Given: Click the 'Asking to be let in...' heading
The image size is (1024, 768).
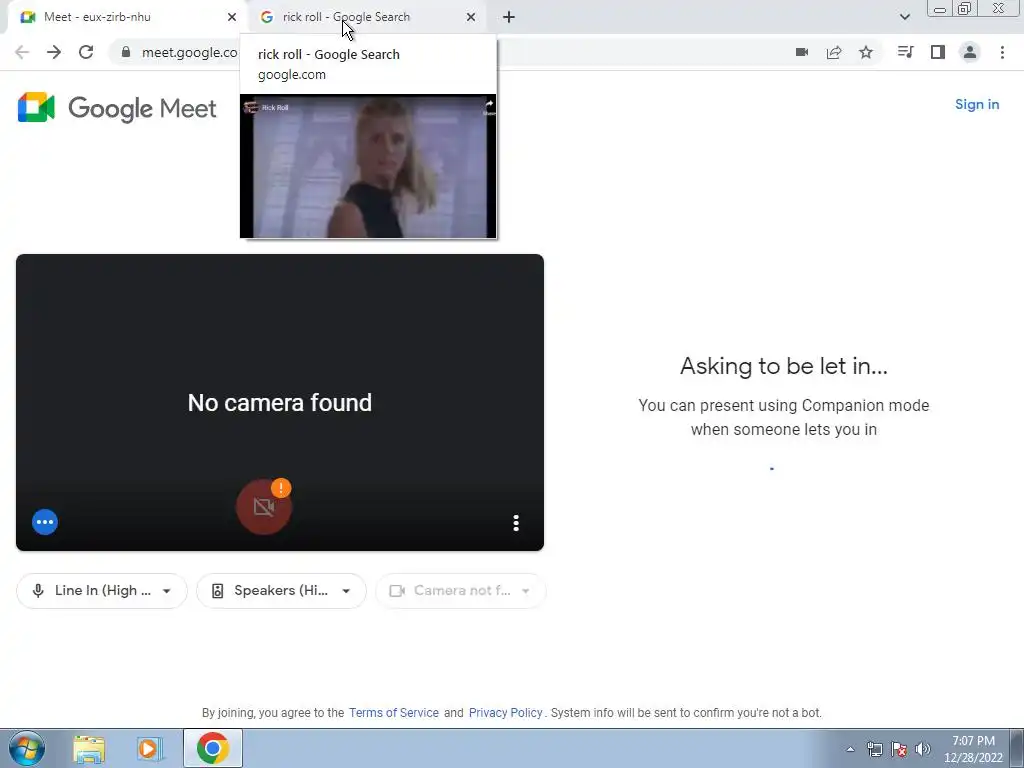Looking at the screenshot, I should 784,366.
